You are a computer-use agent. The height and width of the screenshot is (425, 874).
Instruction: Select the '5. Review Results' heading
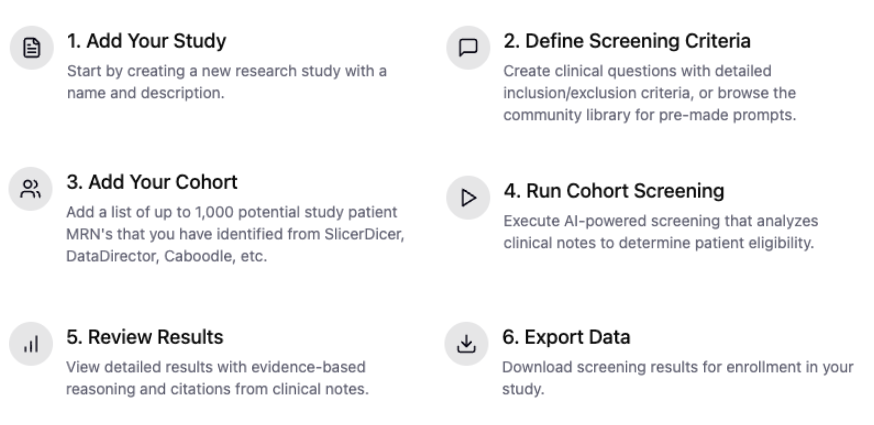click(x=145, y=337)
